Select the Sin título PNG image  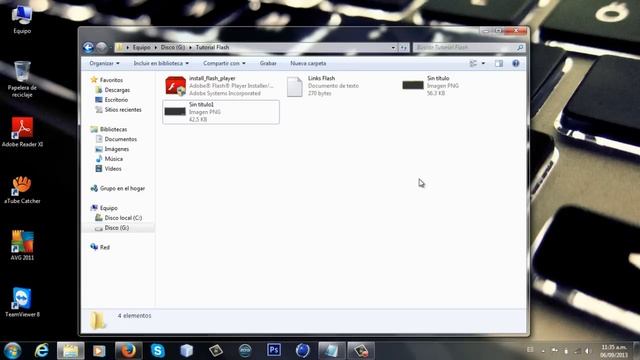pyautogui.click(x=431, y=86)
